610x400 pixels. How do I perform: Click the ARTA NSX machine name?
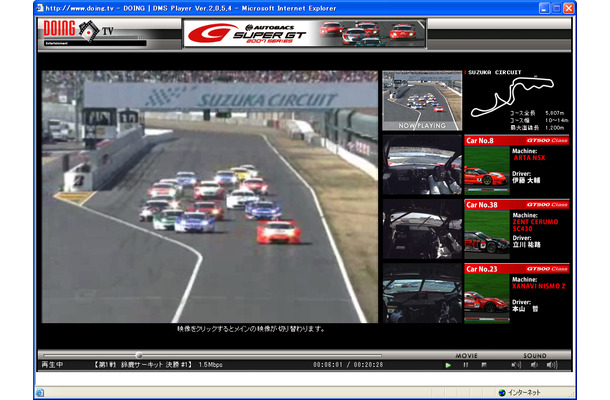(x=529, y=158)
